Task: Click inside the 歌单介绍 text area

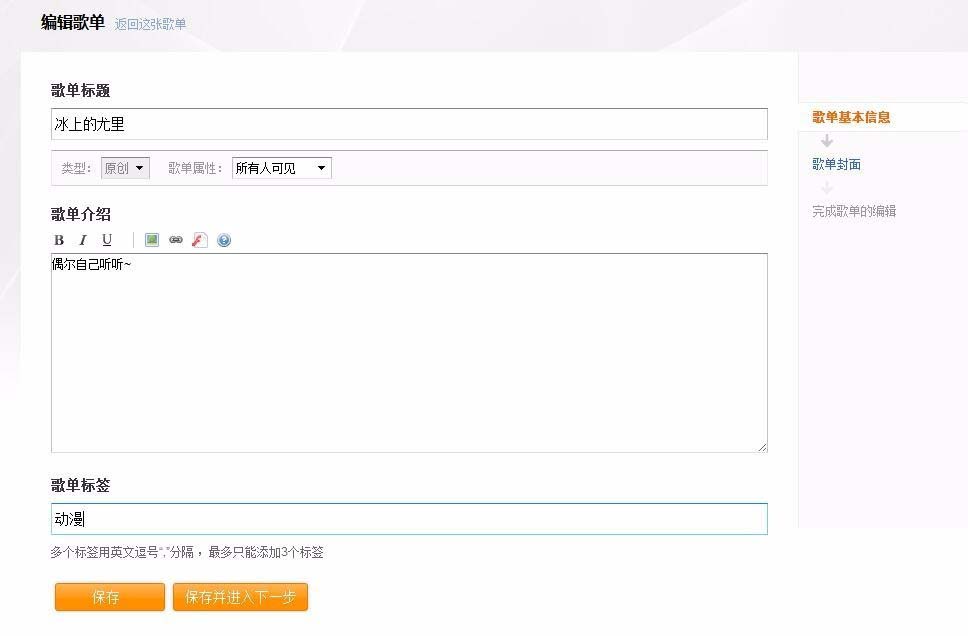Action: pyautogui.click(x=409, y=353)
